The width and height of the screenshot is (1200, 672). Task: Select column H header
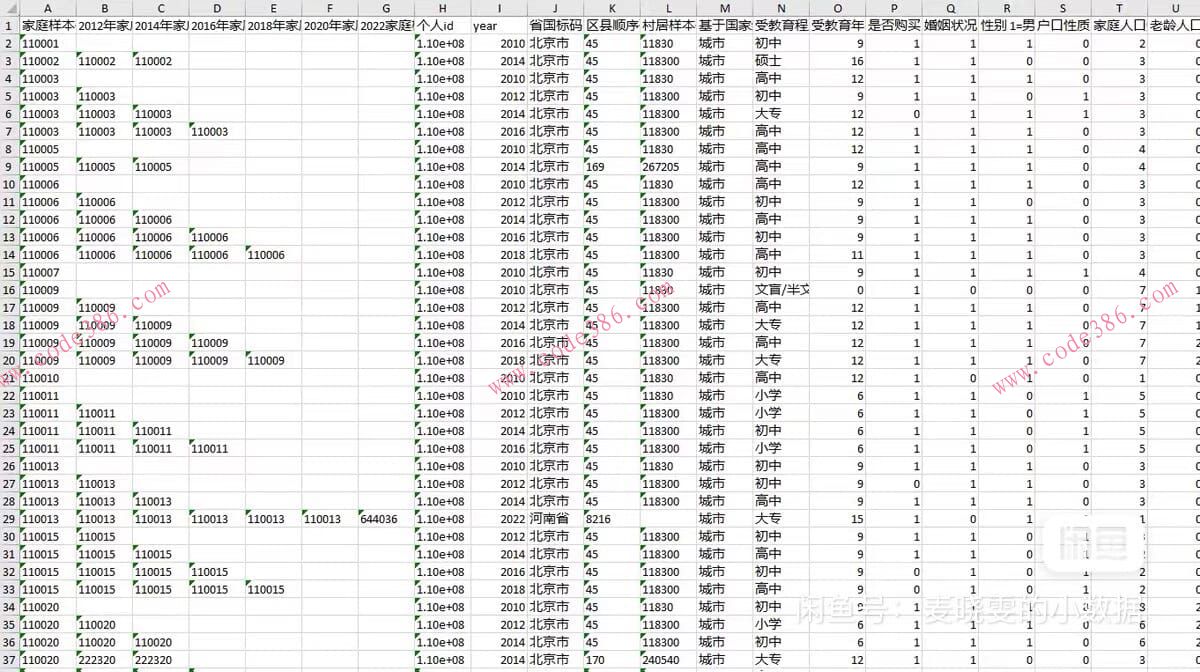[442, 8]
